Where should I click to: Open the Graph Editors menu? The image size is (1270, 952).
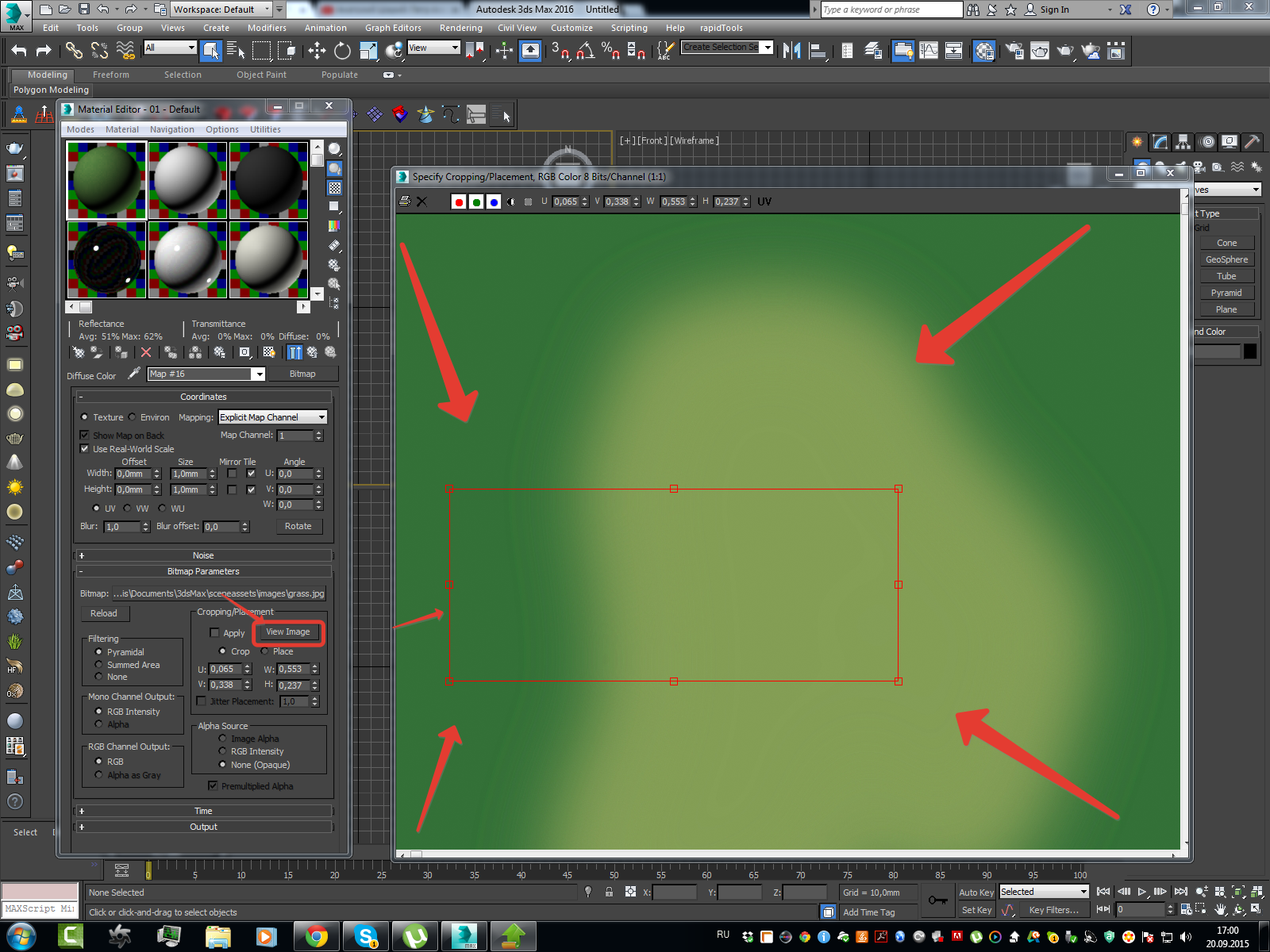[393, 28]
